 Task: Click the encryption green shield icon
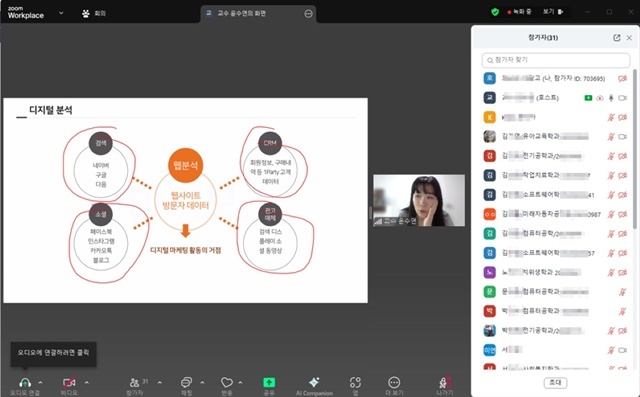click(495, 12)
